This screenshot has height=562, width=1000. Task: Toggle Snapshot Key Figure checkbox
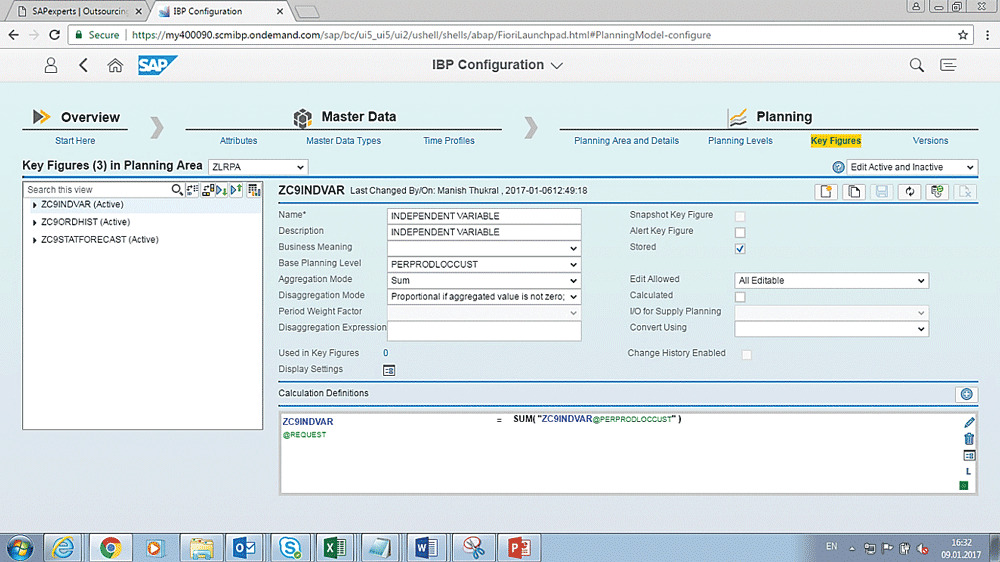coord(740,216)
